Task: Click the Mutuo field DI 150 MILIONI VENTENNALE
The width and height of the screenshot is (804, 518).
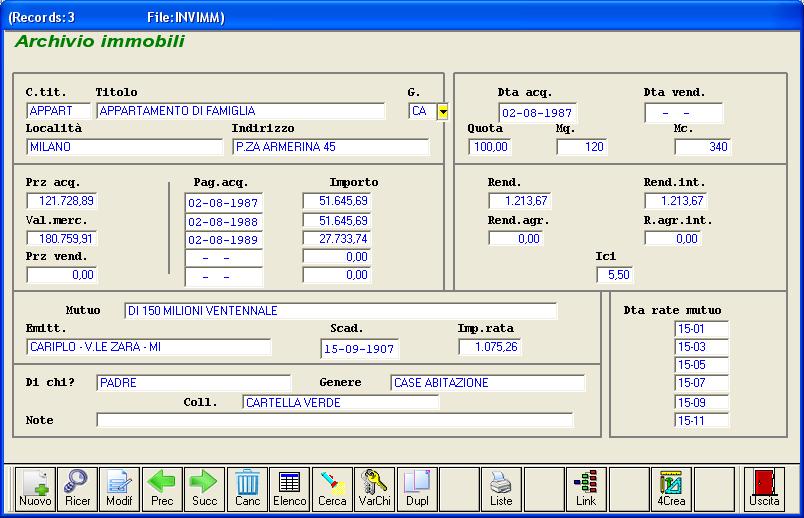Action: [x=340, y=311]
